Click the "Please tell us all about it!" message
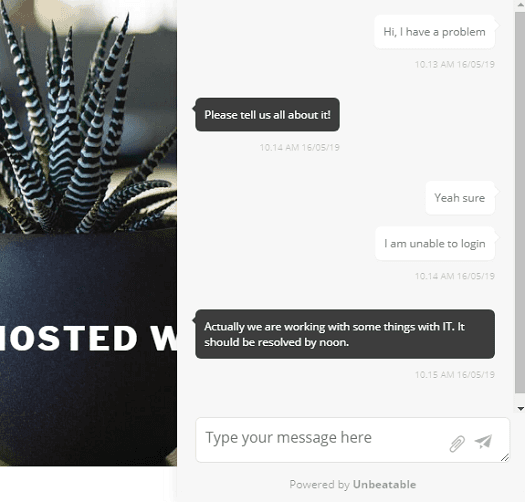Screen dimensions: 525x502 coord(267,115)
